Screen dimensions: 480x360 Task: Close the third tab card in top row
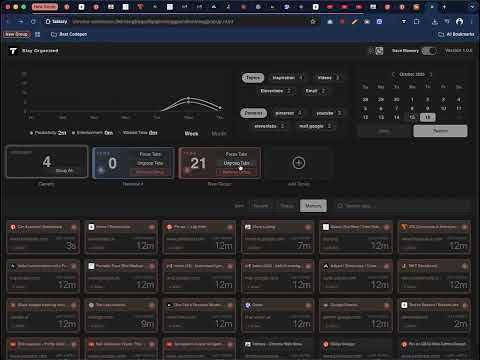tap(230, 227)
